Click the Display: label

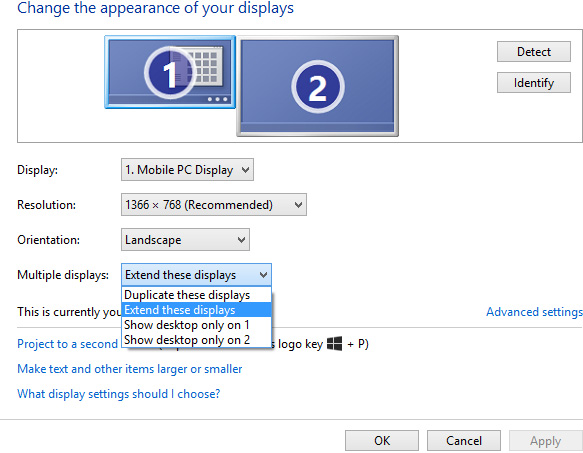click(x=38, y=170)
